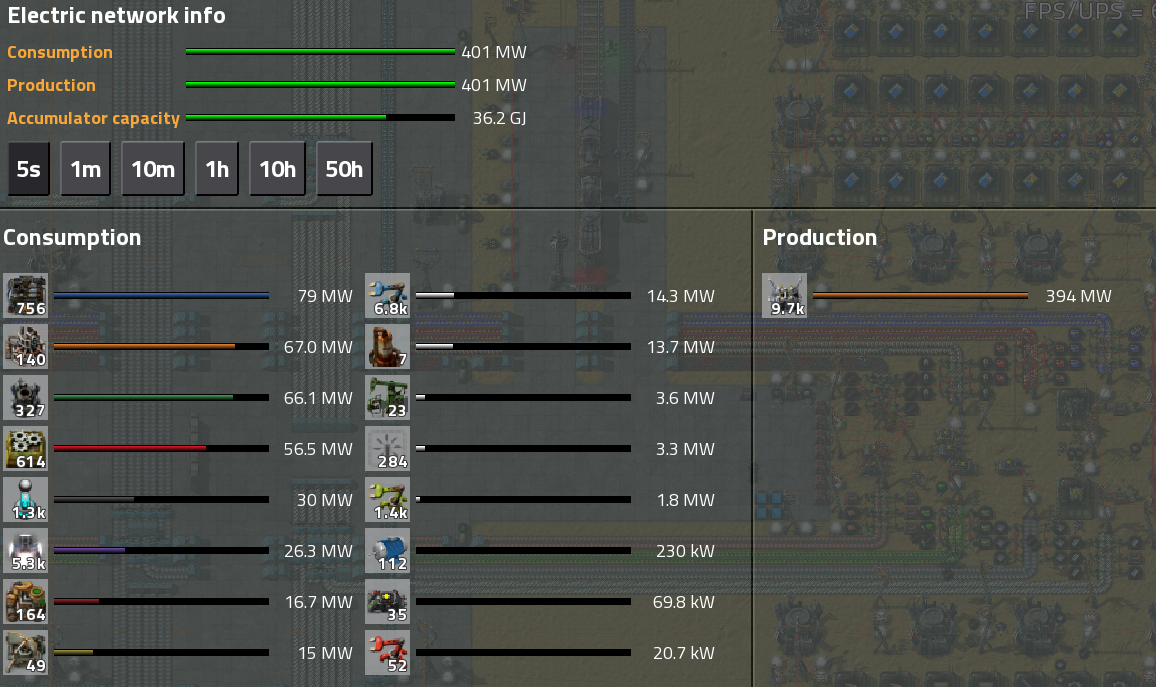This screenshot has width=1156, height=687.
Task: Select the consumer icon showing 140 entities
Action: (26, 346)
